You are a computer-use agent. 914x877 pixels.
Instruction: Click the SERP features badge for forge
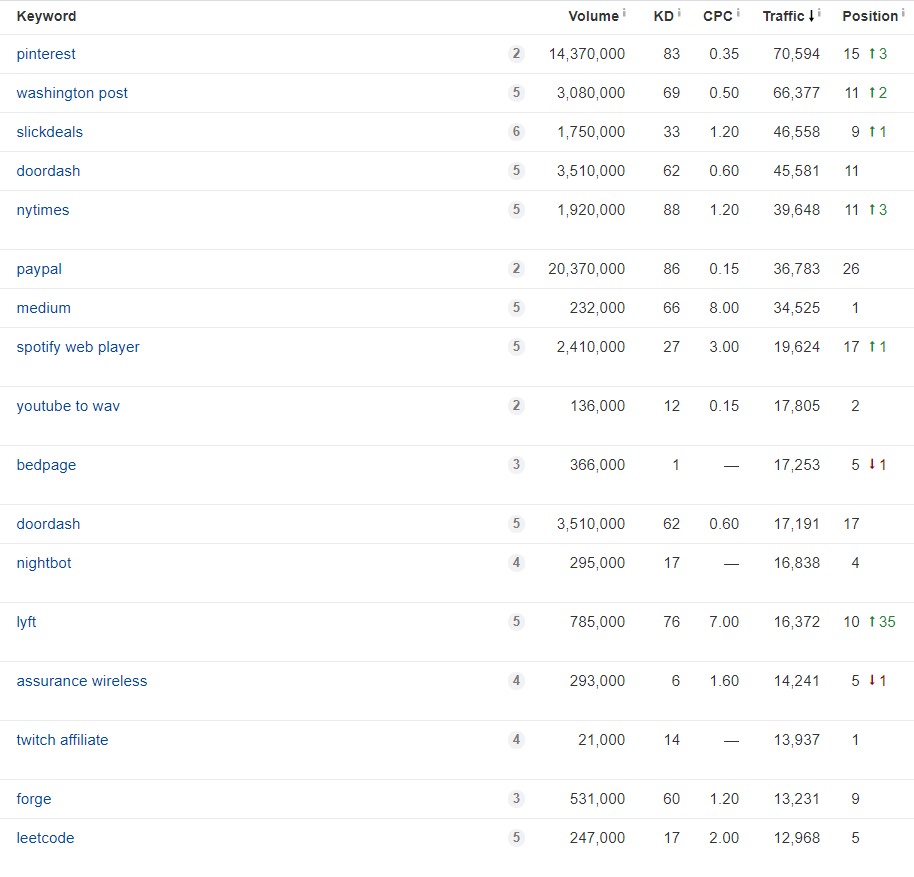pos(516,798)
